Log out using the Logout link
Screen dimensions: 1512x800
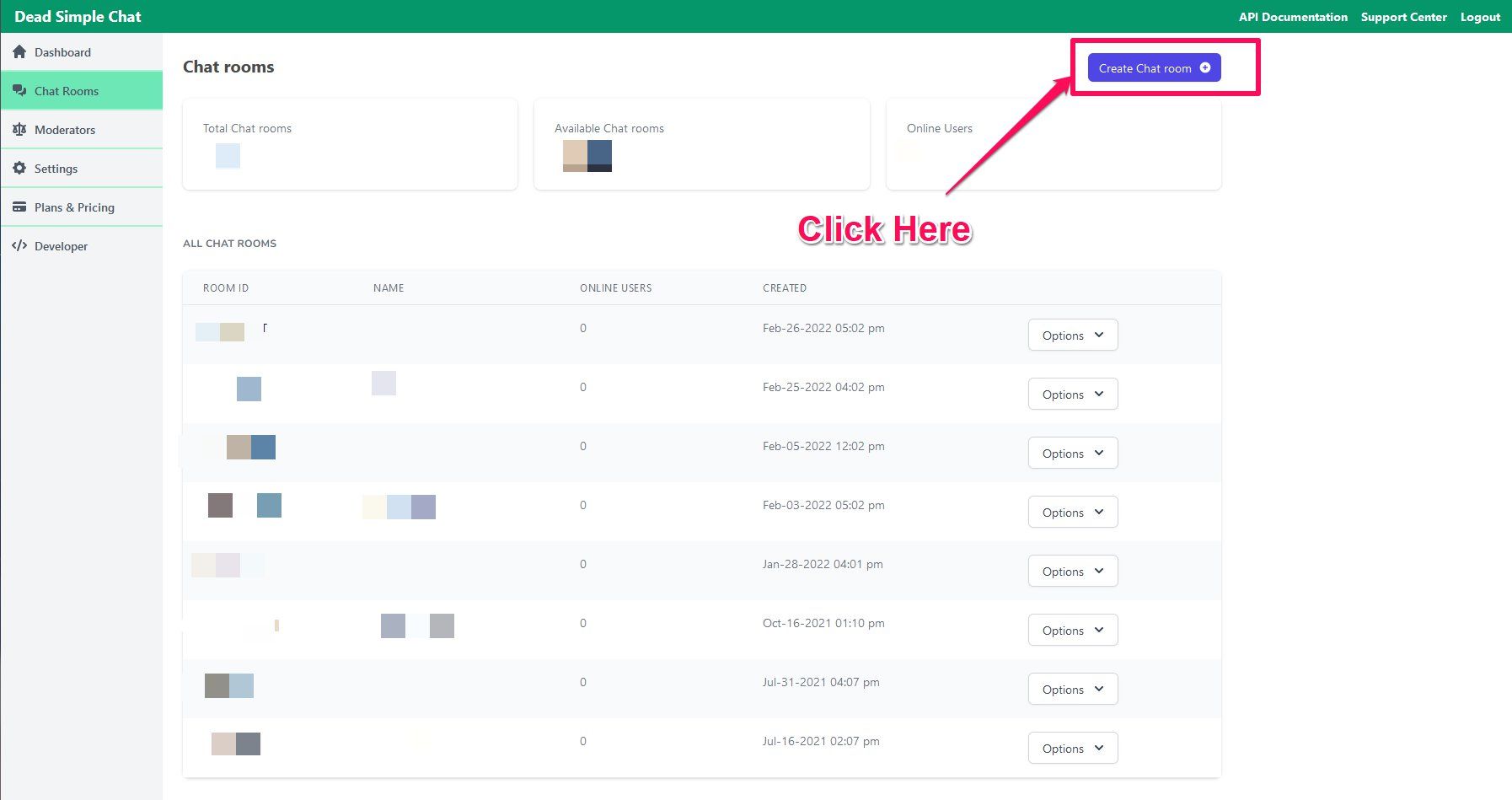pyautogui.click(x=1480, y=17)
